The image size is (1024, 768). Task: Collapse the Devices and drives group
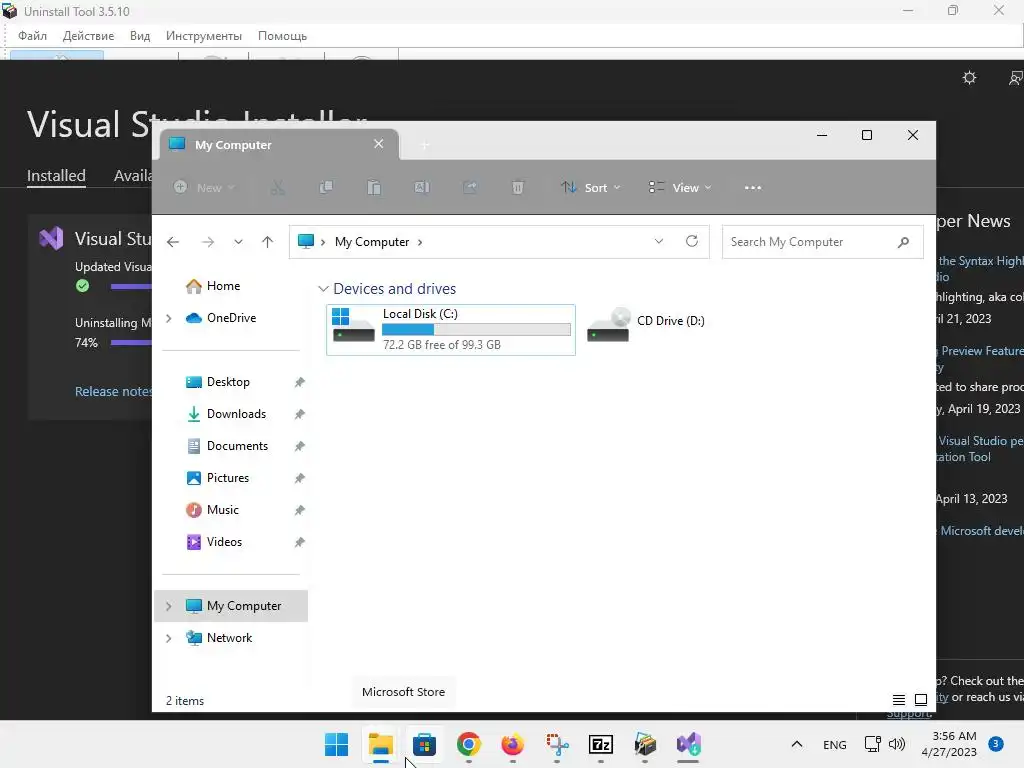[323, 289]
